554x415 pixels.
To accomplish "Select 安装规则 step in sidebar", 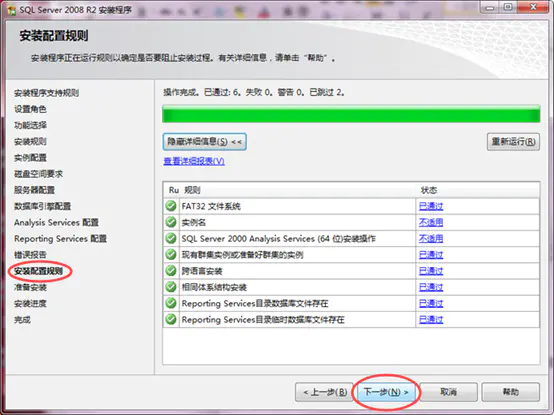I will tap(30, 141).
